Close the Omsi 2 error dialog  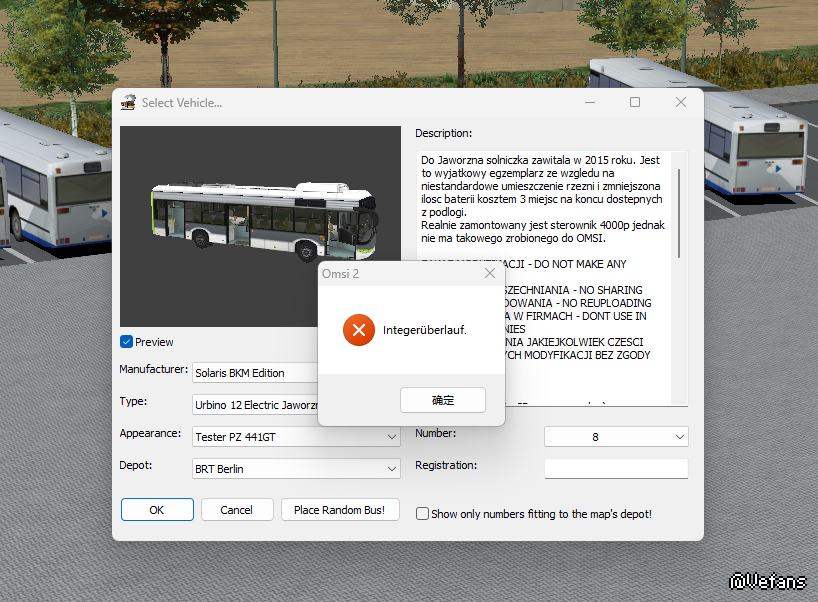pyautogui.click(x=489, y=273)
